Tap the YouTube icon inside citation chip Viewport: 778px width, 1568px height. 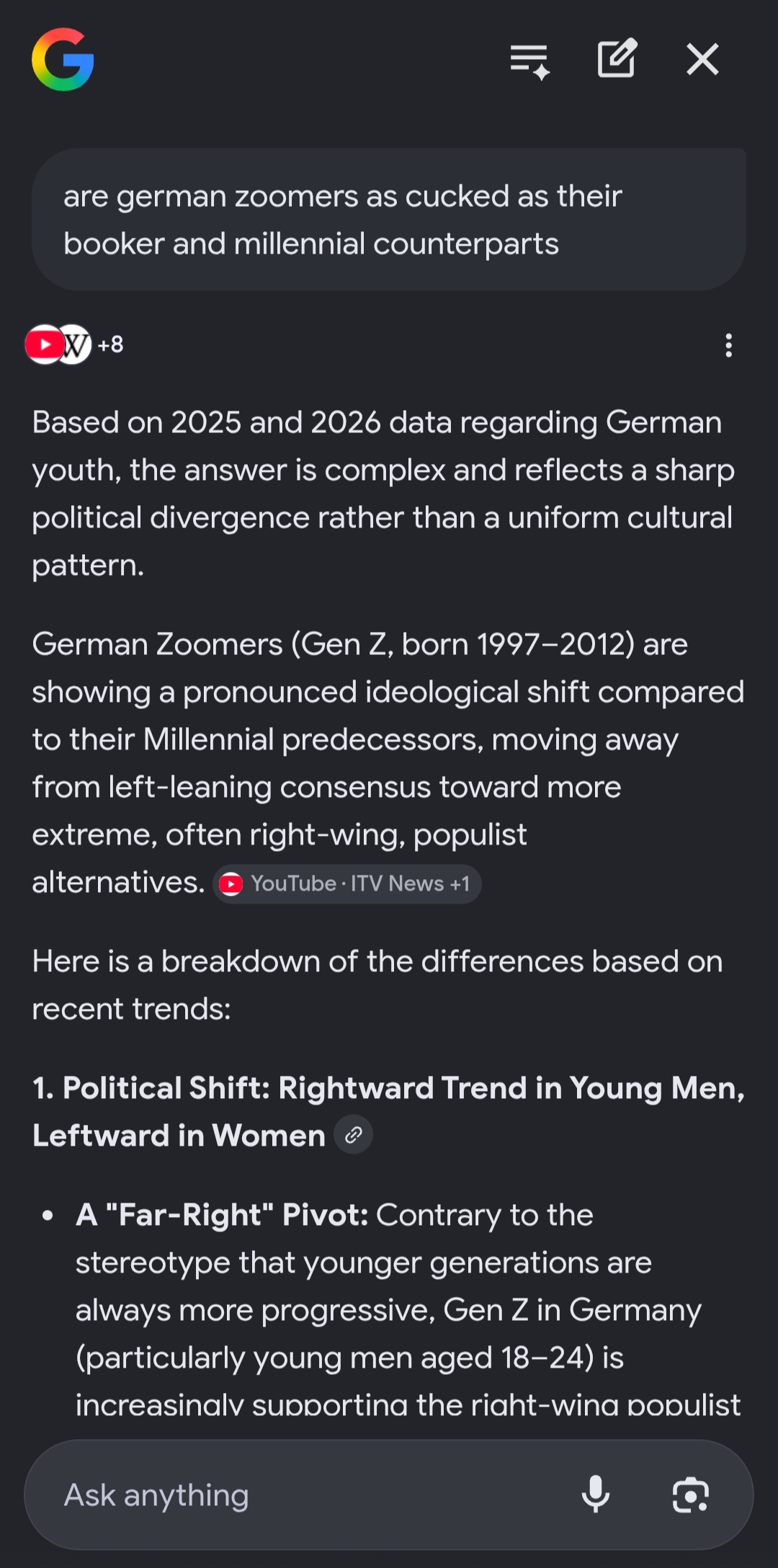[x=231, y=883]
